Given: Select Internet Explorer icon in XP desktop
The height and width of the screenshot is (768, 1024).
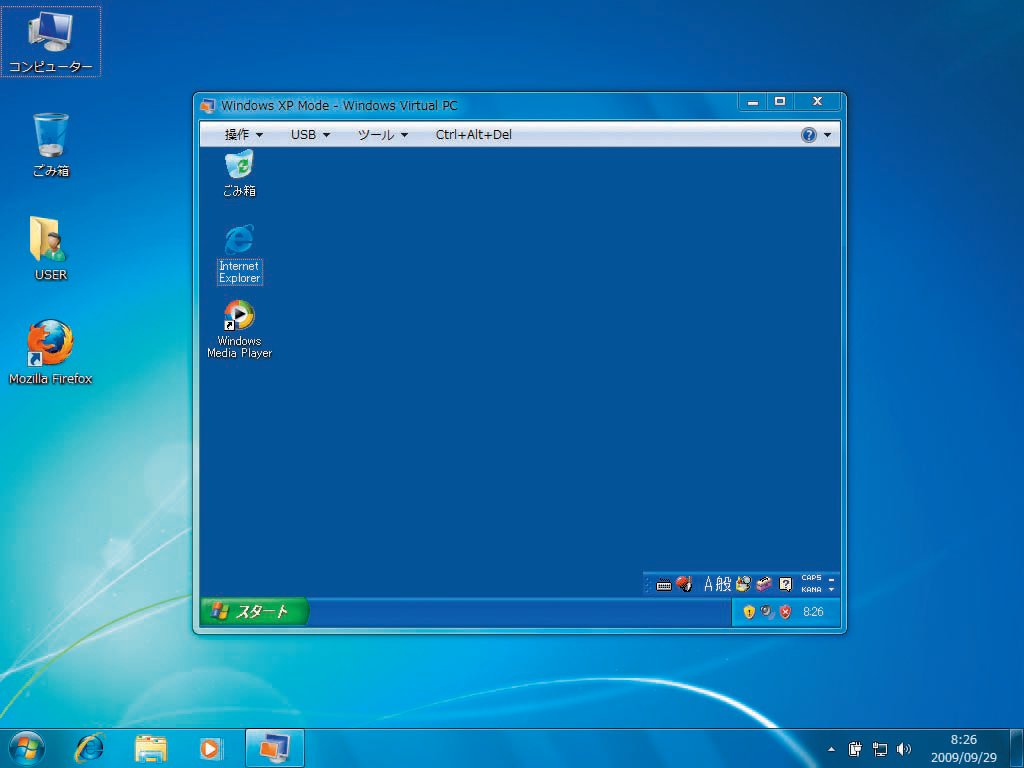Looking at the screenshot, I should [x=240, y=254].
